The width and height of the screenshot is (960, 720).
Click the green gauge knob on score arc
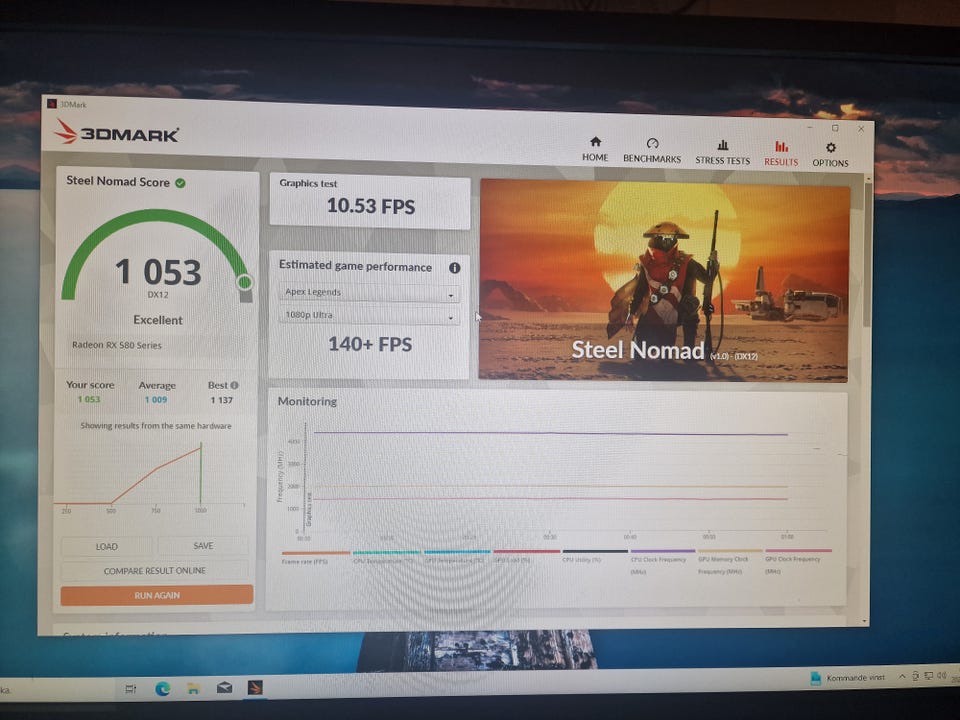click(x=244, y=282)
